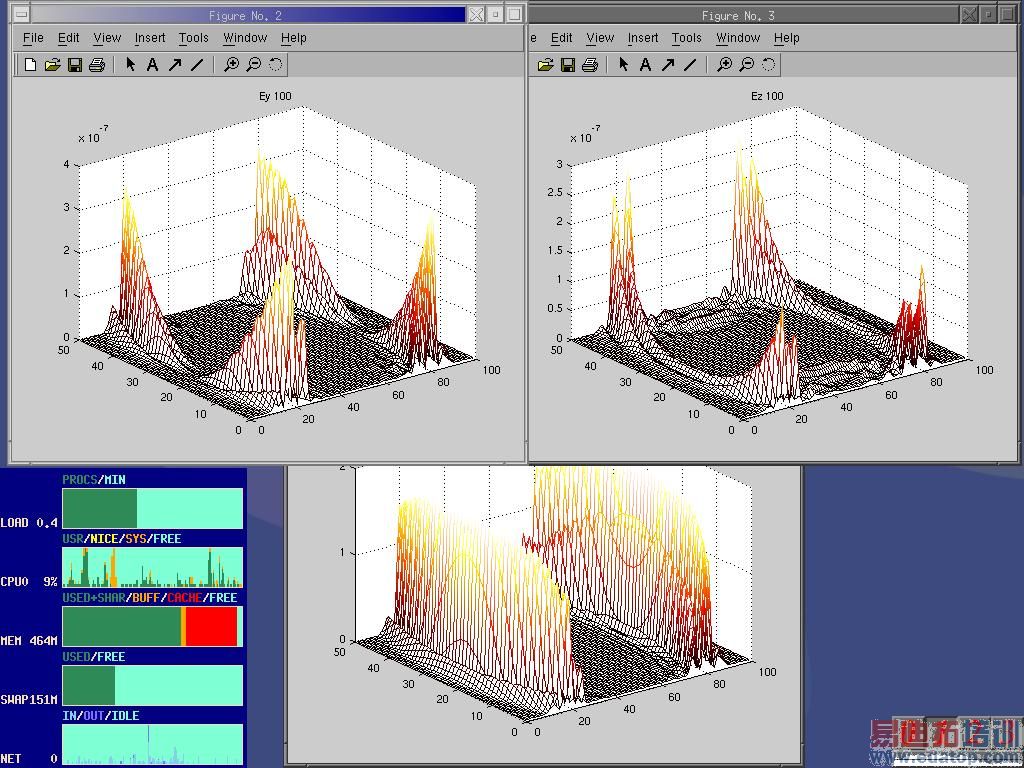Activate Rotate 3D tool in Figure 2
The height and width of the screenshot is (768, 1024).
276,65
